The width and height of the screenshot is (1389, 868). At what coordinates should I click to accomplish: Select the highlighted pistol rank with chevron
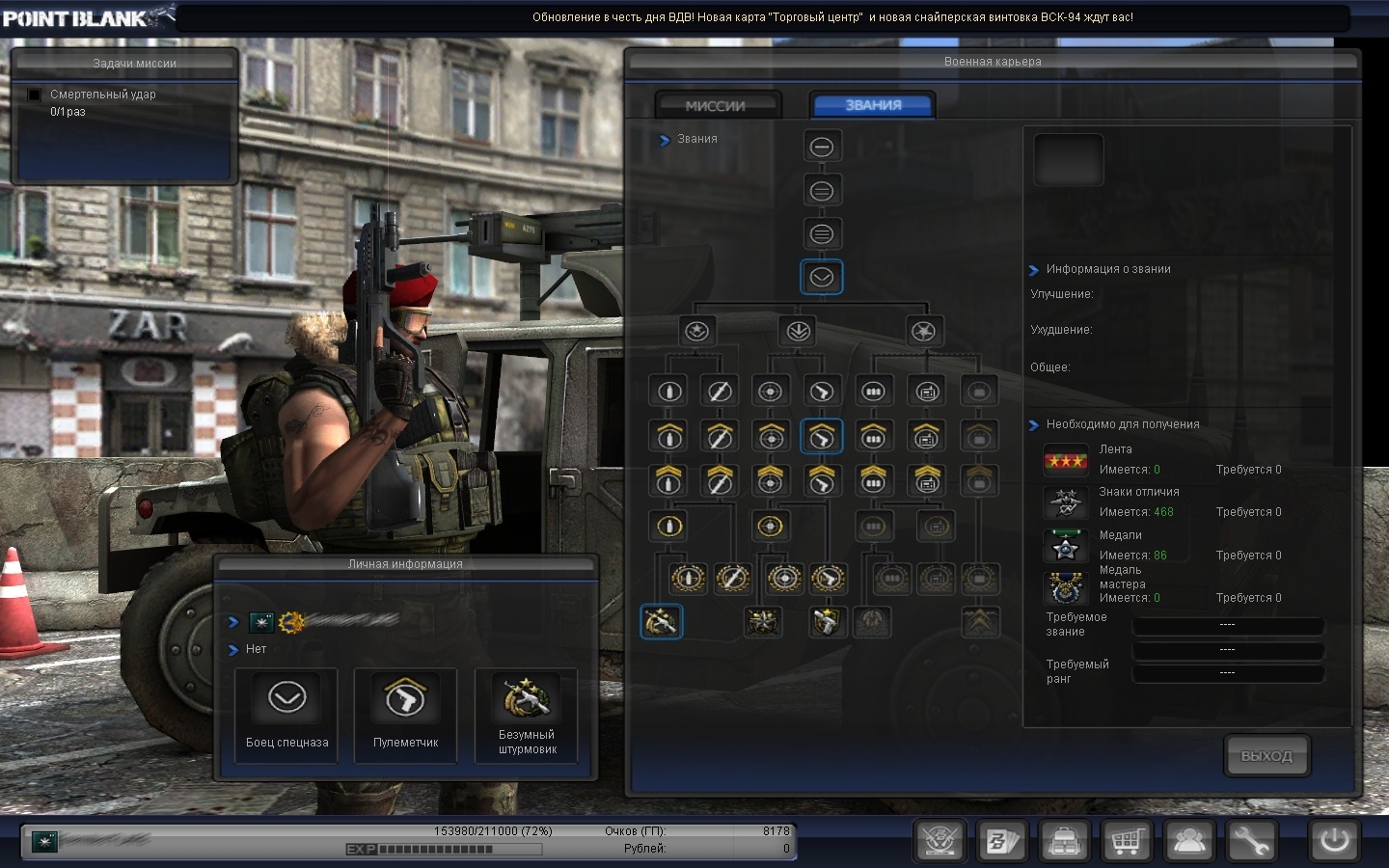[821, 437]
